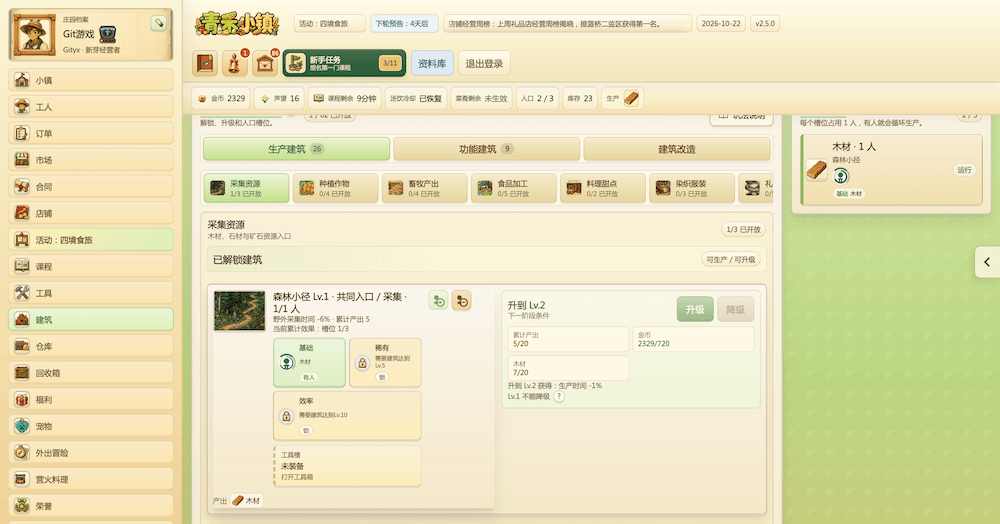Click the orange remove-worker icon on 森林小径
1000x524 pixels.
click(x=462, y=300)
